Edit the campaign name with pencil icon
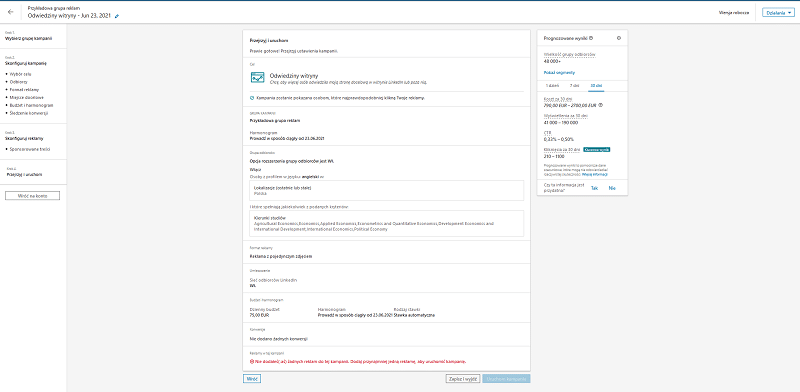Viewport: 800px width, 392px height. point(117,16)
